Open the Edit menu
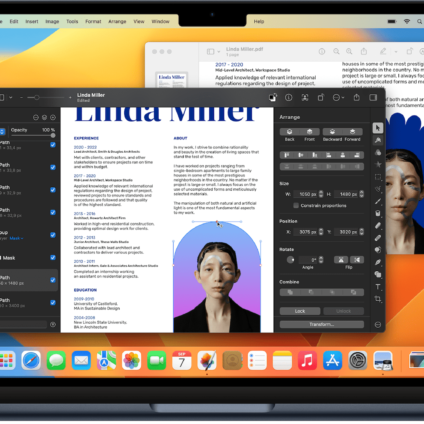The width and height of the screenshot is (424, 424). click(x=14, y=21)
